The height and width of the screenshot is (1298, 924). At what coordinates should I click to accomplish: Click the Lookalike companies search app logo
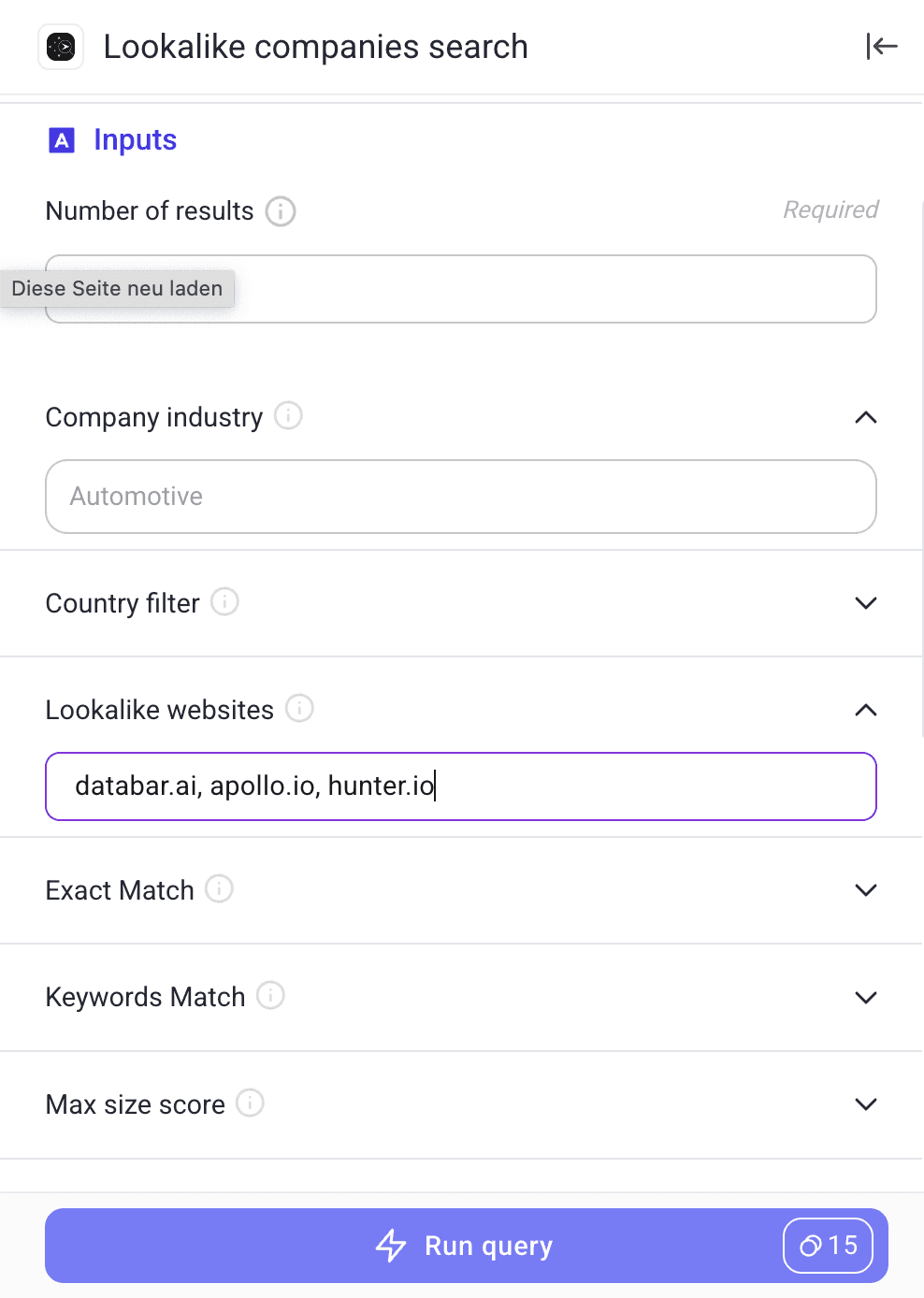[x=61, y=47]
